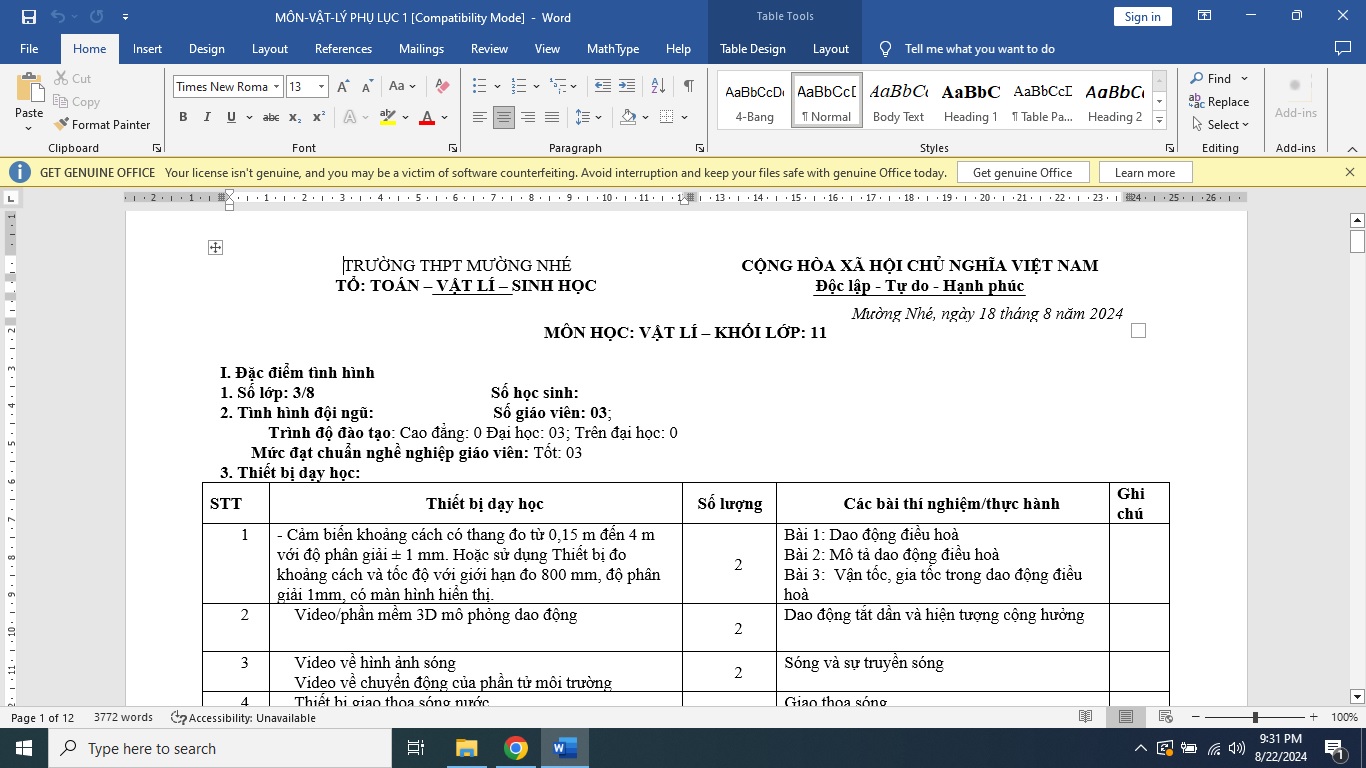The height and width of the screenshot is (768, 1366).
Task: Decrease font size with Shrink Font icon
Action: tap(367, 87)
